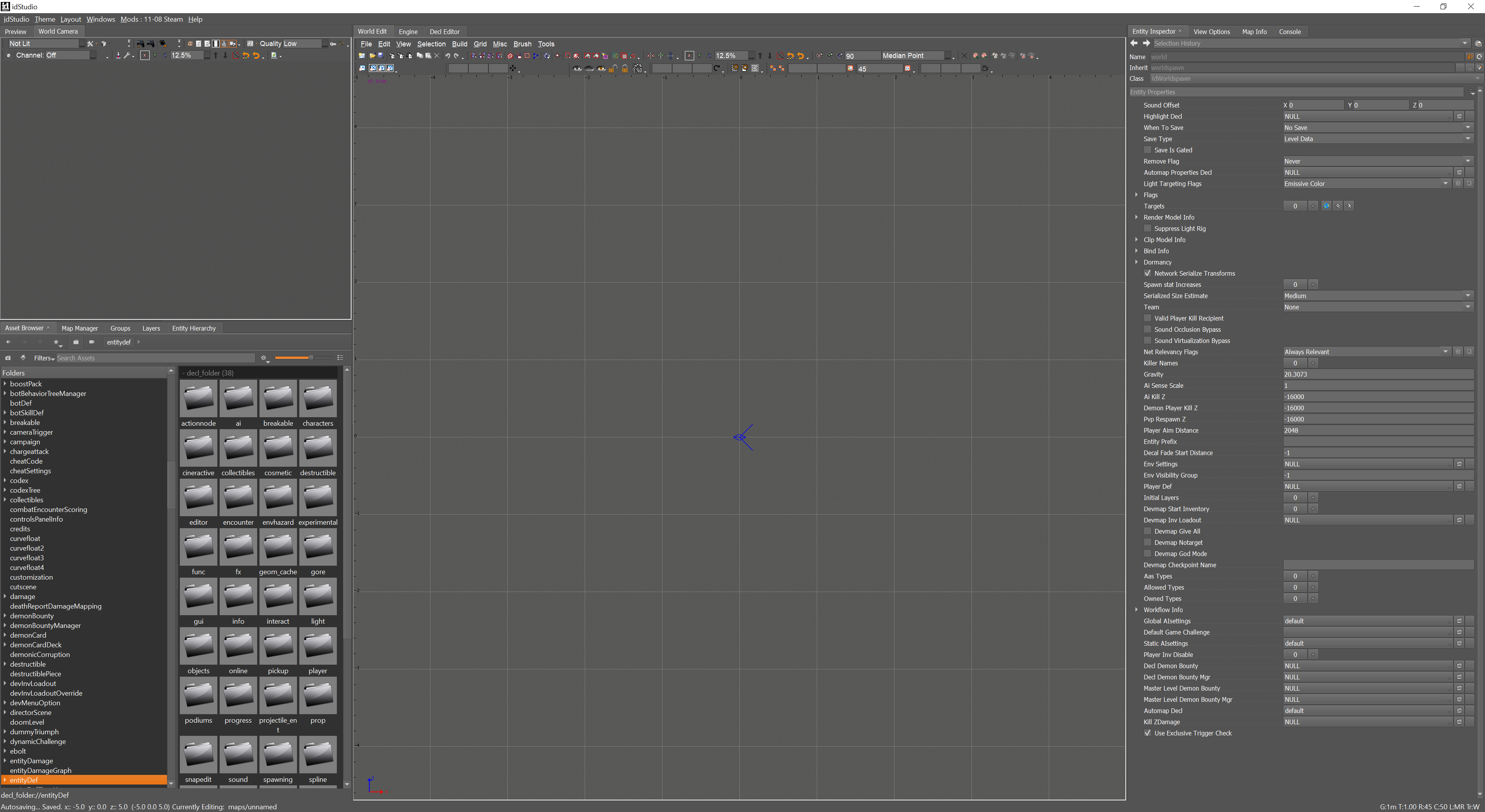Screen dimensions: 1485x812
Task: Enable Valid Player Kill Recipient checkbox
Action: (x=1147, y=318)
